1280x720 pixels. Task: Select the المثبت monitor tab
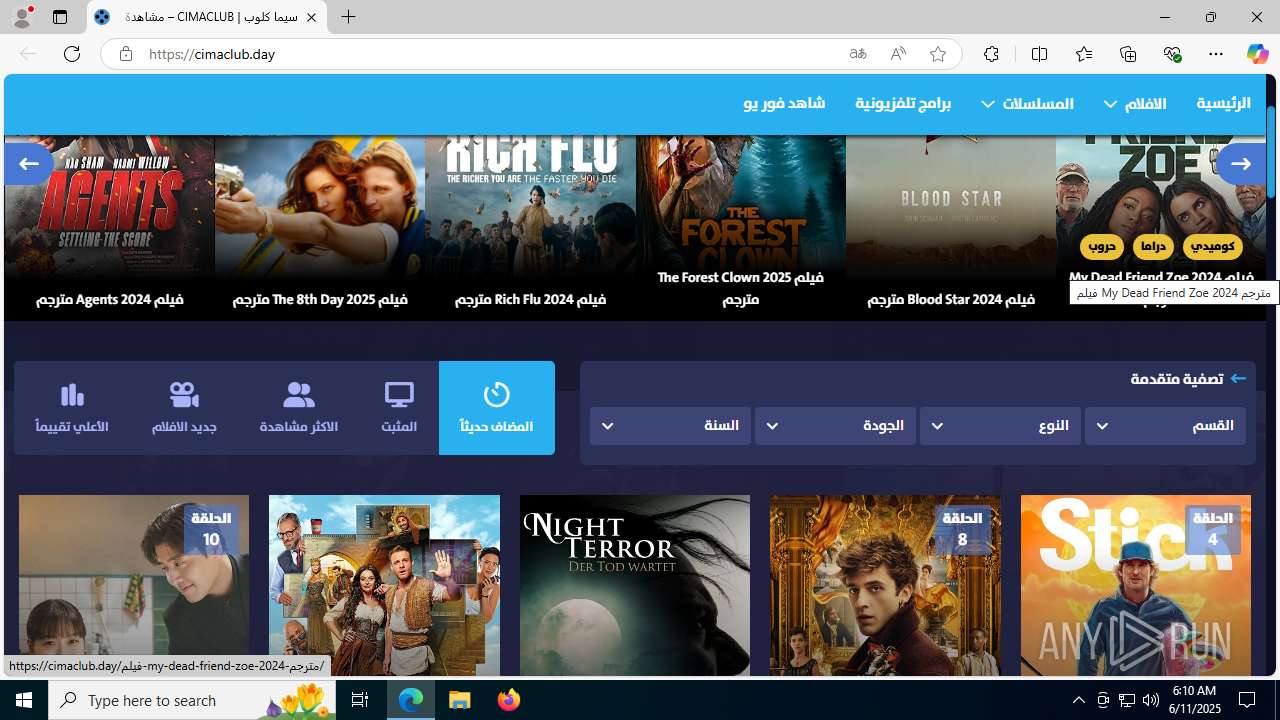coord(399,408)
